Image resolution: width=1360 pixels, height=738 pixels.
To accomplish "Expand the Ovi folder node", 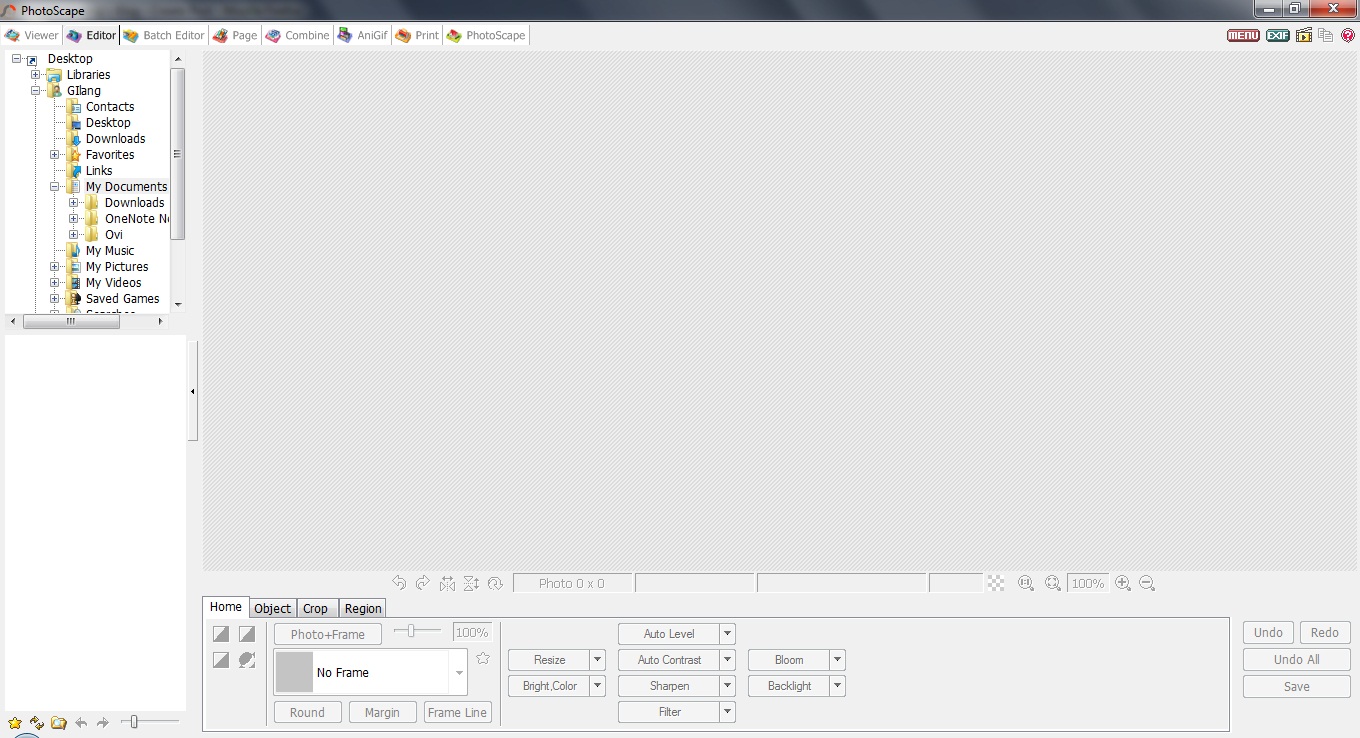I will pyautogui.click(x=74, y=235).
